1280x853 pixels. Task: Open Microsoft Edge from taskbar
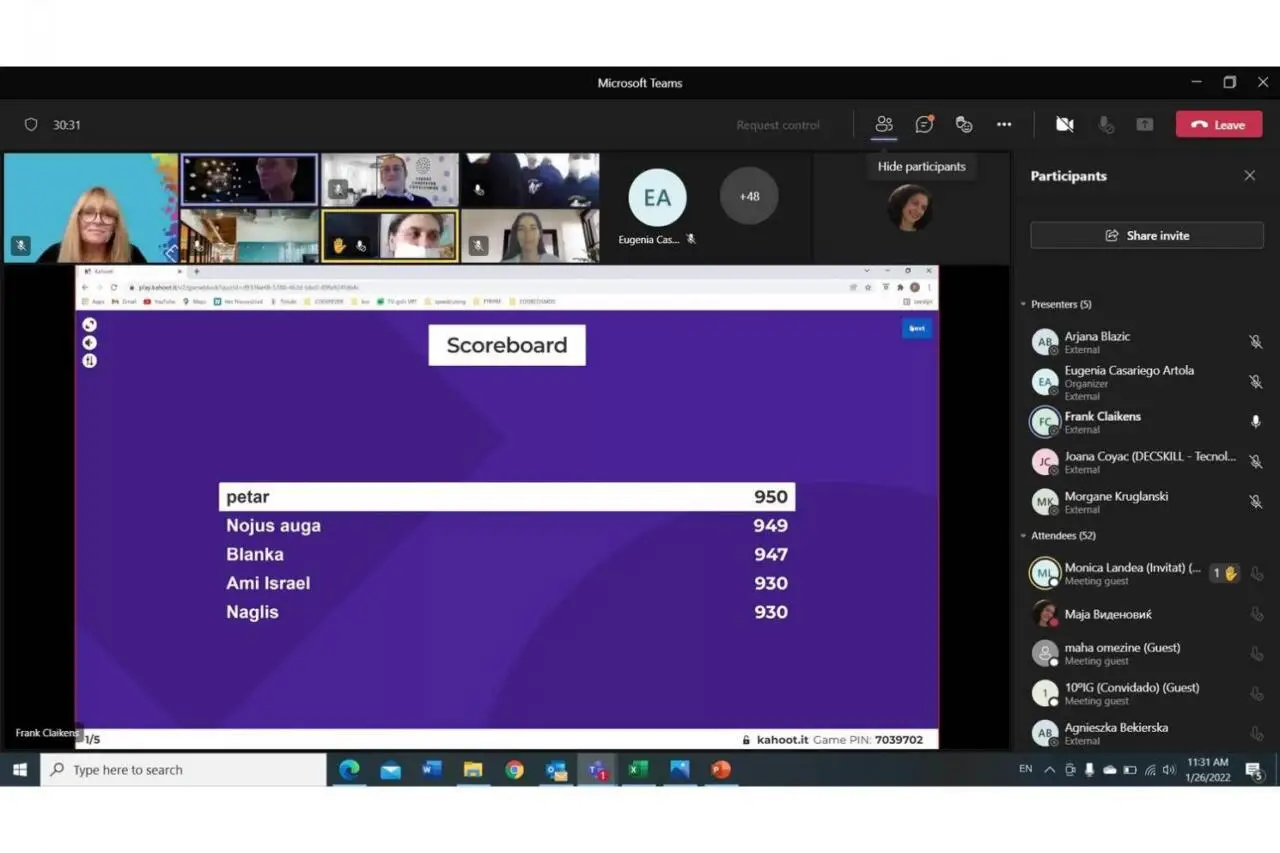(349, 769)
